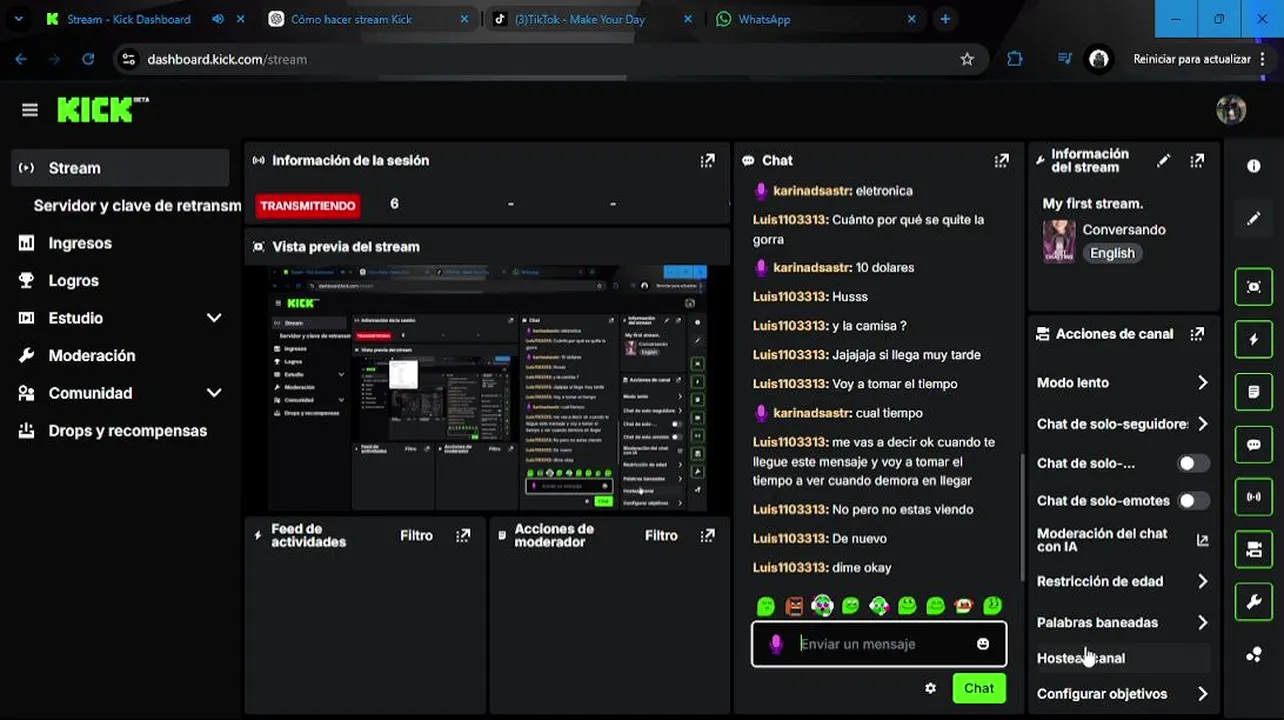Image resolution: width=1284 pixels, height=720 pixels.
Task: Toggle Chat de solo-emotes switch
Action: [1193, 501]
